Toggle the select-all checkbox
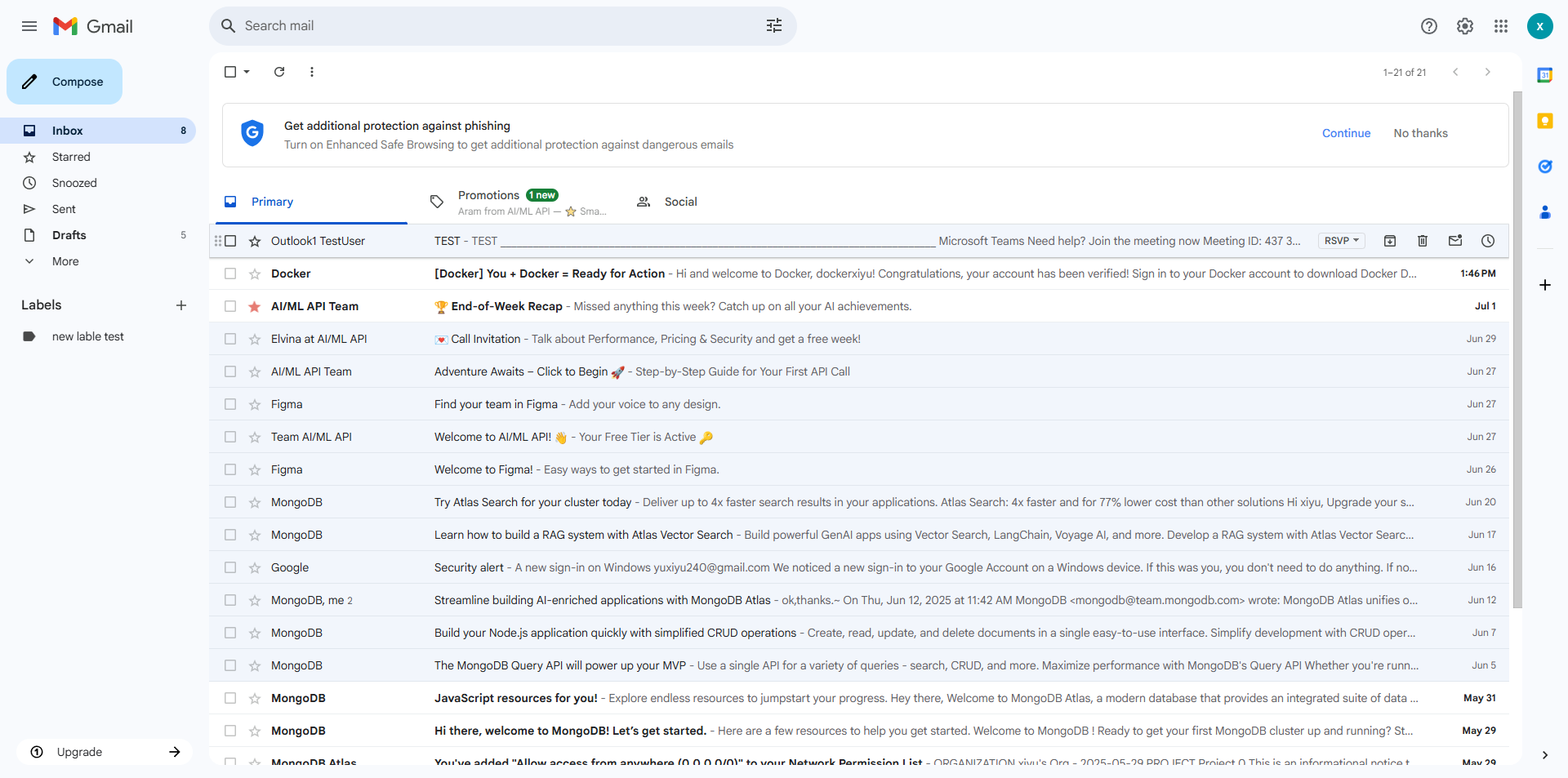Screen dimensions: 1568x778 click(230, 72)
